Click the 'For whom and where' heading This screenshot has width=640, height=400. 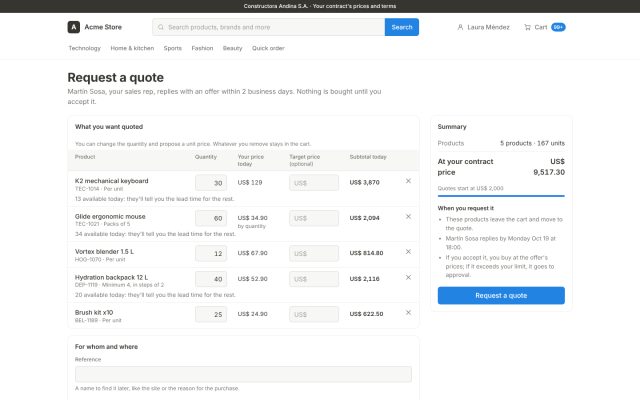(x=106, y=347)
